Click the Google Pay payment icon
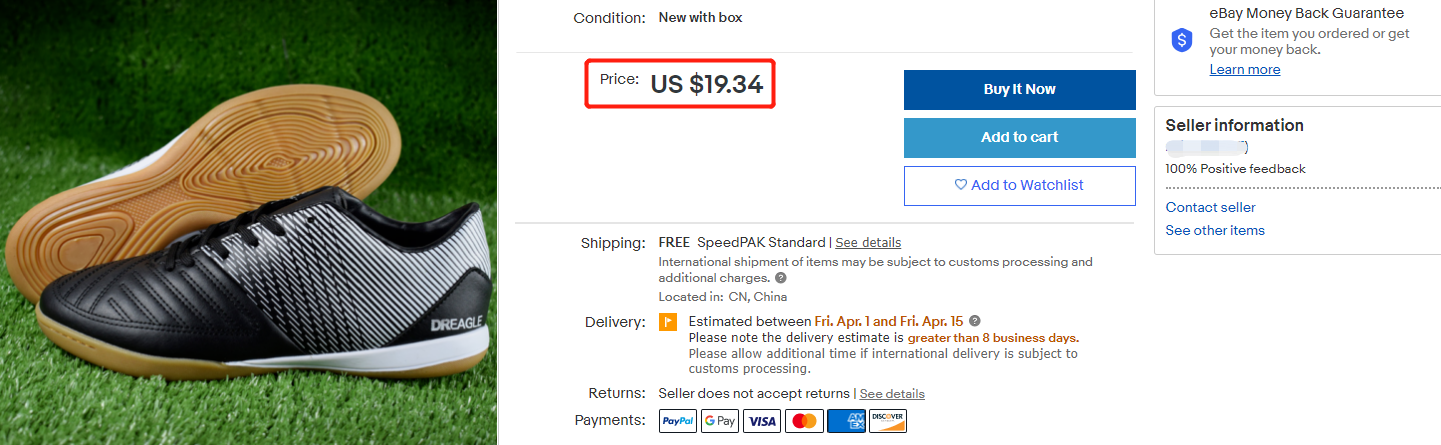 click(x=720, y=421)
